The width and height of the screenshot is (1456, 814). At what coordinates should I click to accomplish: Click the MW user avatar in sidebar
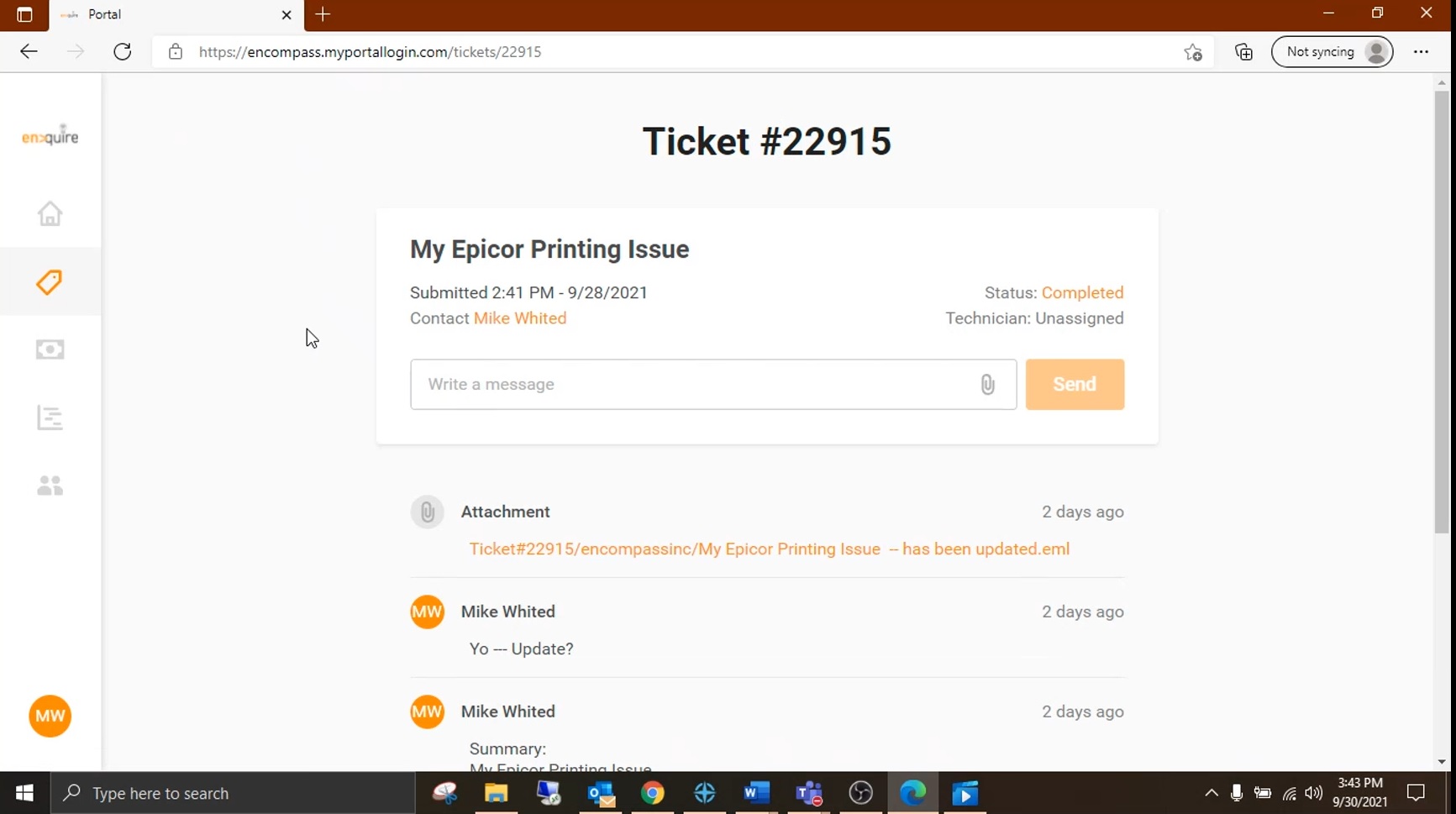point(50,716)
